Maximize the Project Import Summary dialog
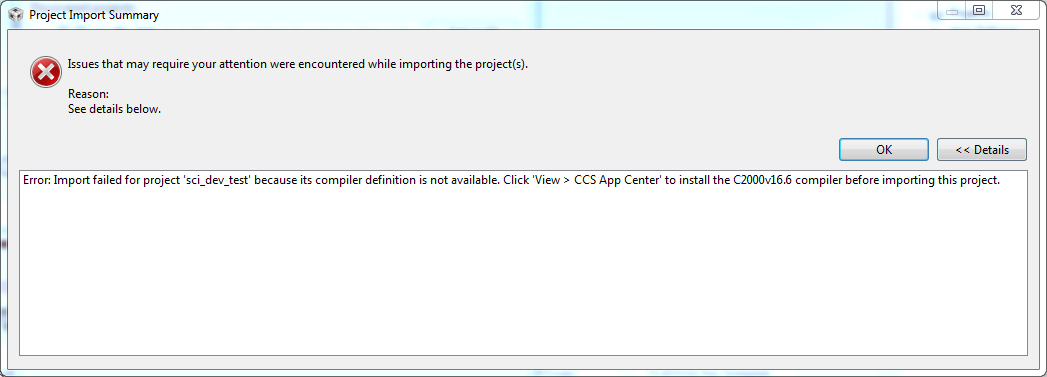The image size is (1047, 377). [x=979, y=10]
